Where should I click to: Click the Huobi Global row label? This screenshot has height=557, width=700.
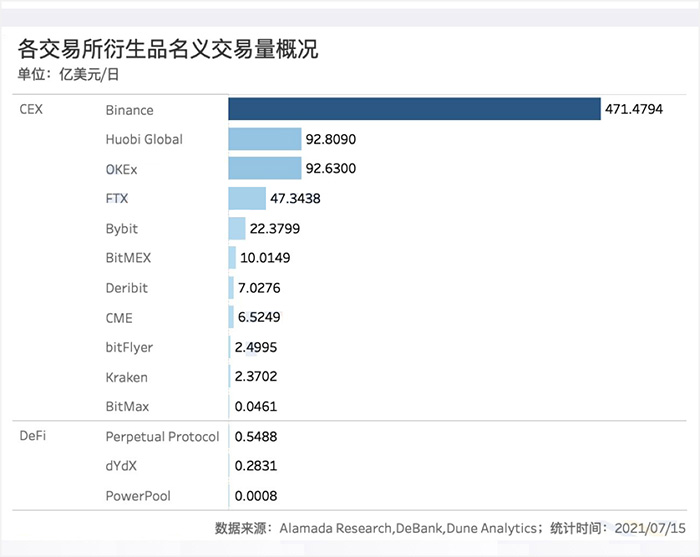click(x=144, y=139)
